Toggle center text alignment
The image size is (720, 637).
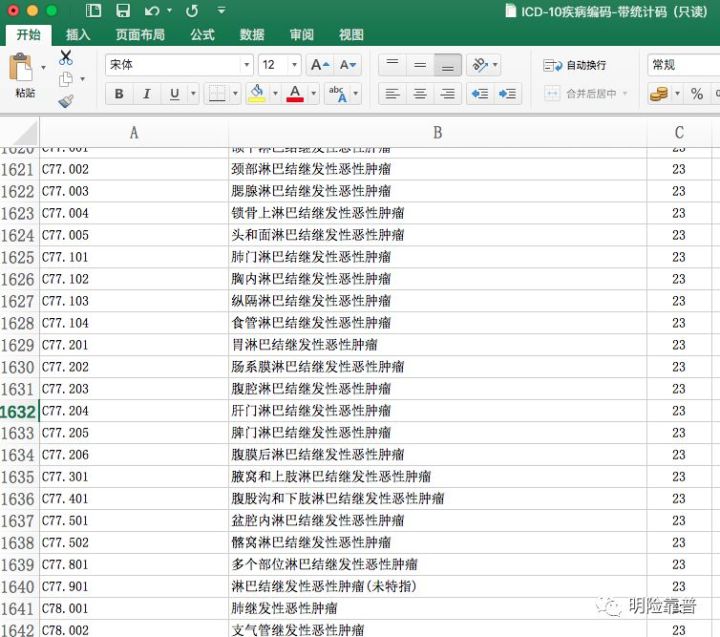(x=420, y=94)
